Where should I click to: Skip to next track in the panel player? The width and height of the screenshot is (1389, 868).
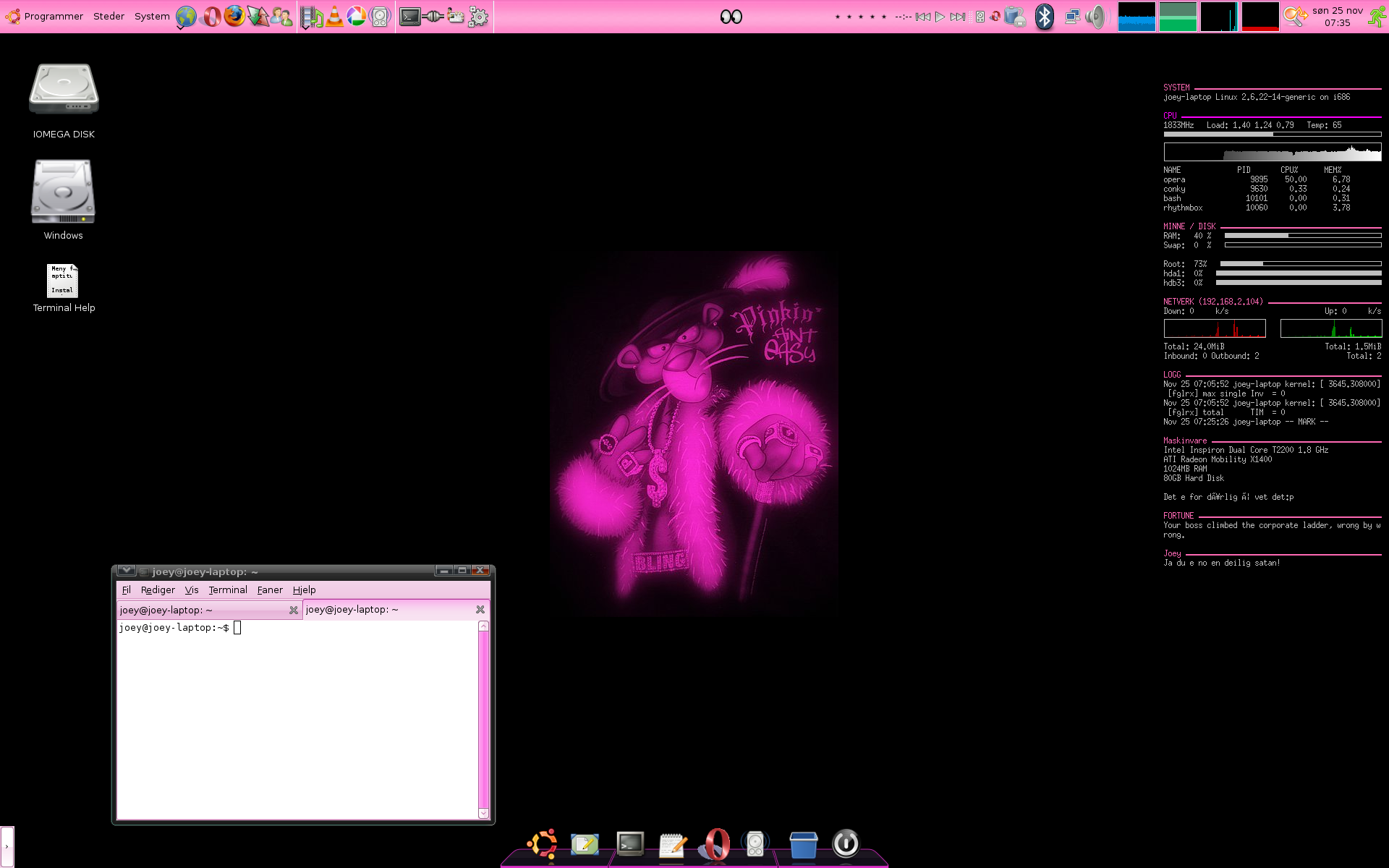958,17
